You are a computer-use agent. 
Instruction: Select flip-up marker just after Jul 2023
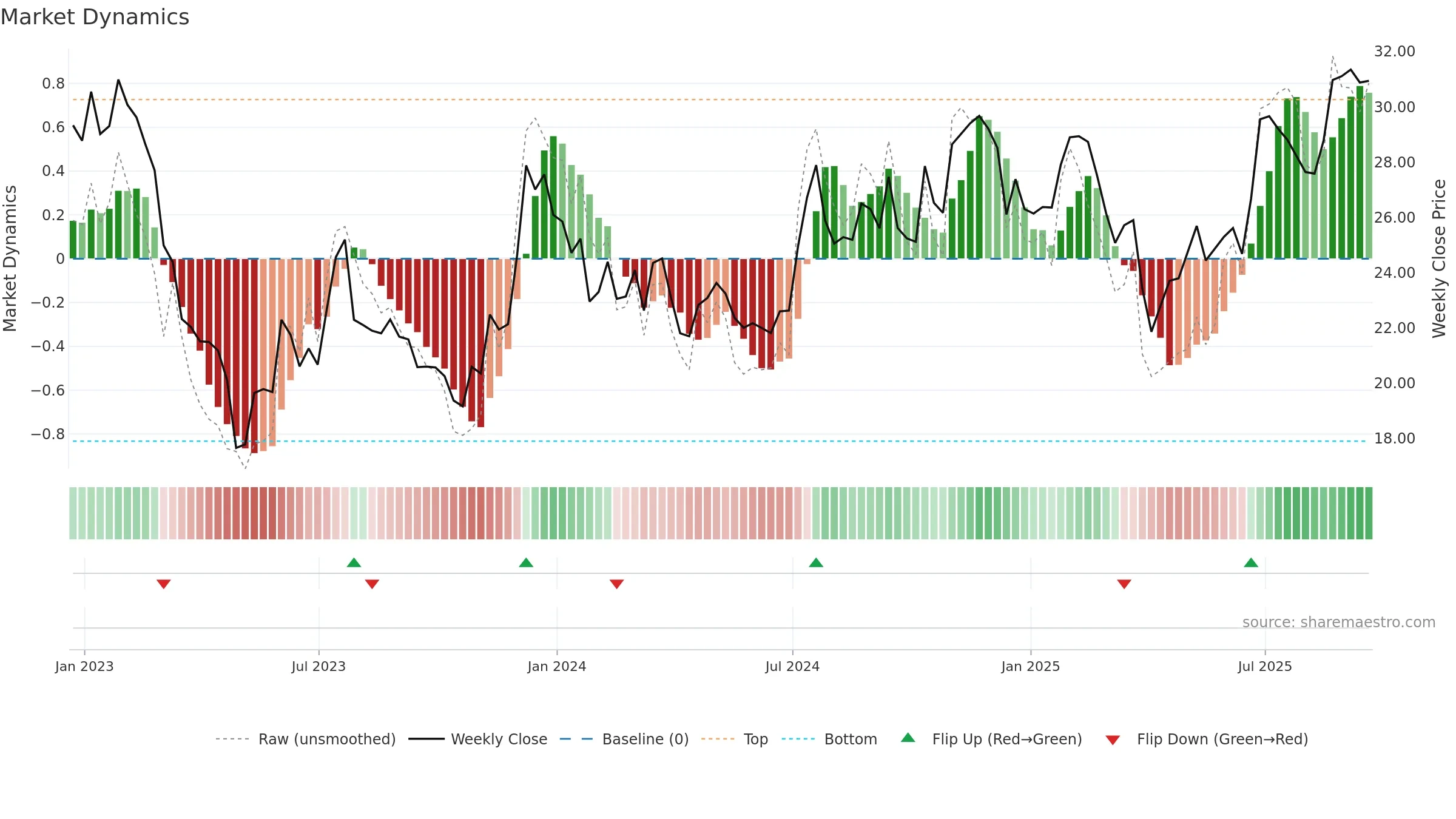point(354,562)
